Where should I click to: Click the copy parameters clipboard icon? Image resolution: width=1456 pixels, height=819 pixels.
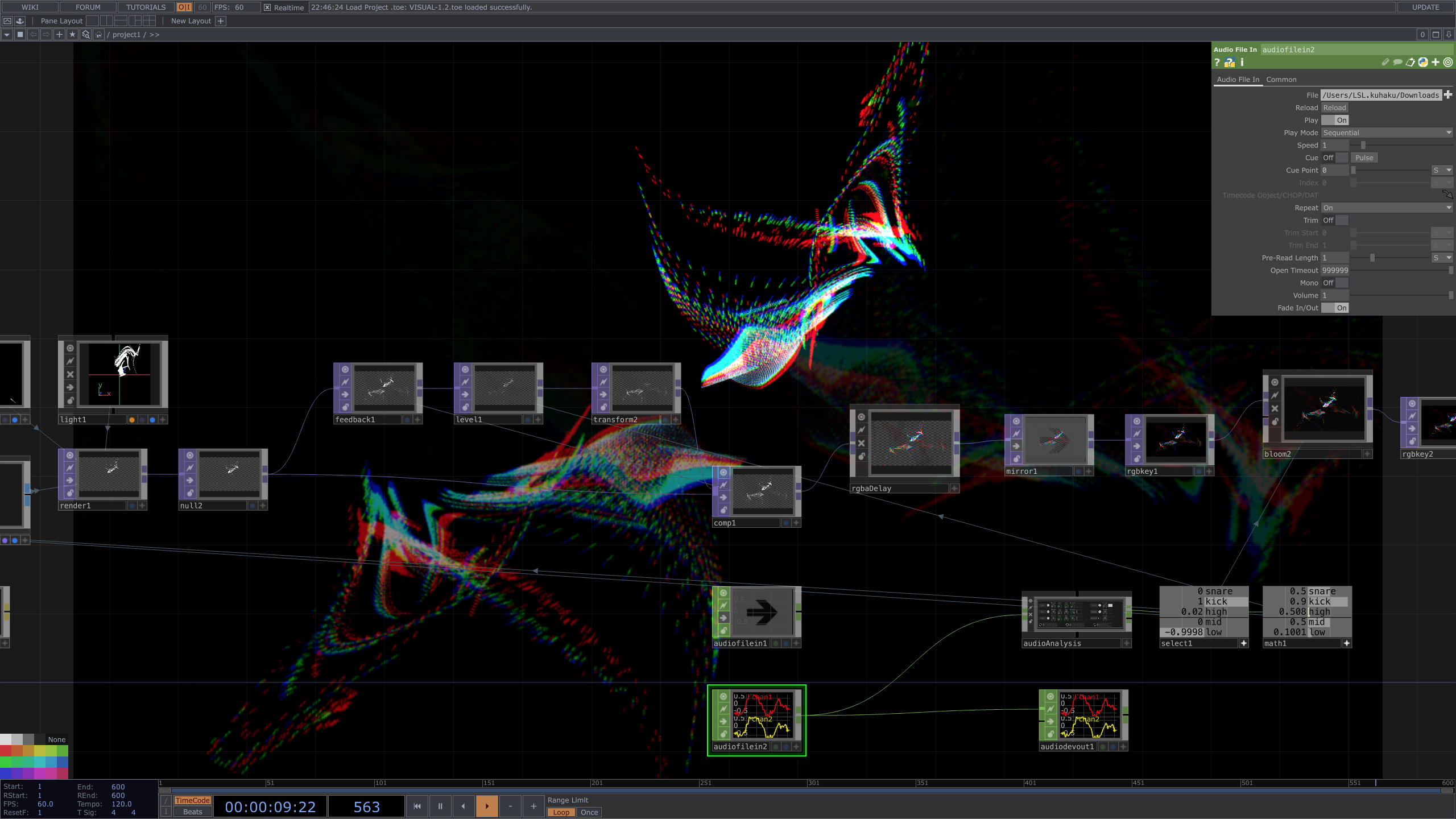(1409, 63)
